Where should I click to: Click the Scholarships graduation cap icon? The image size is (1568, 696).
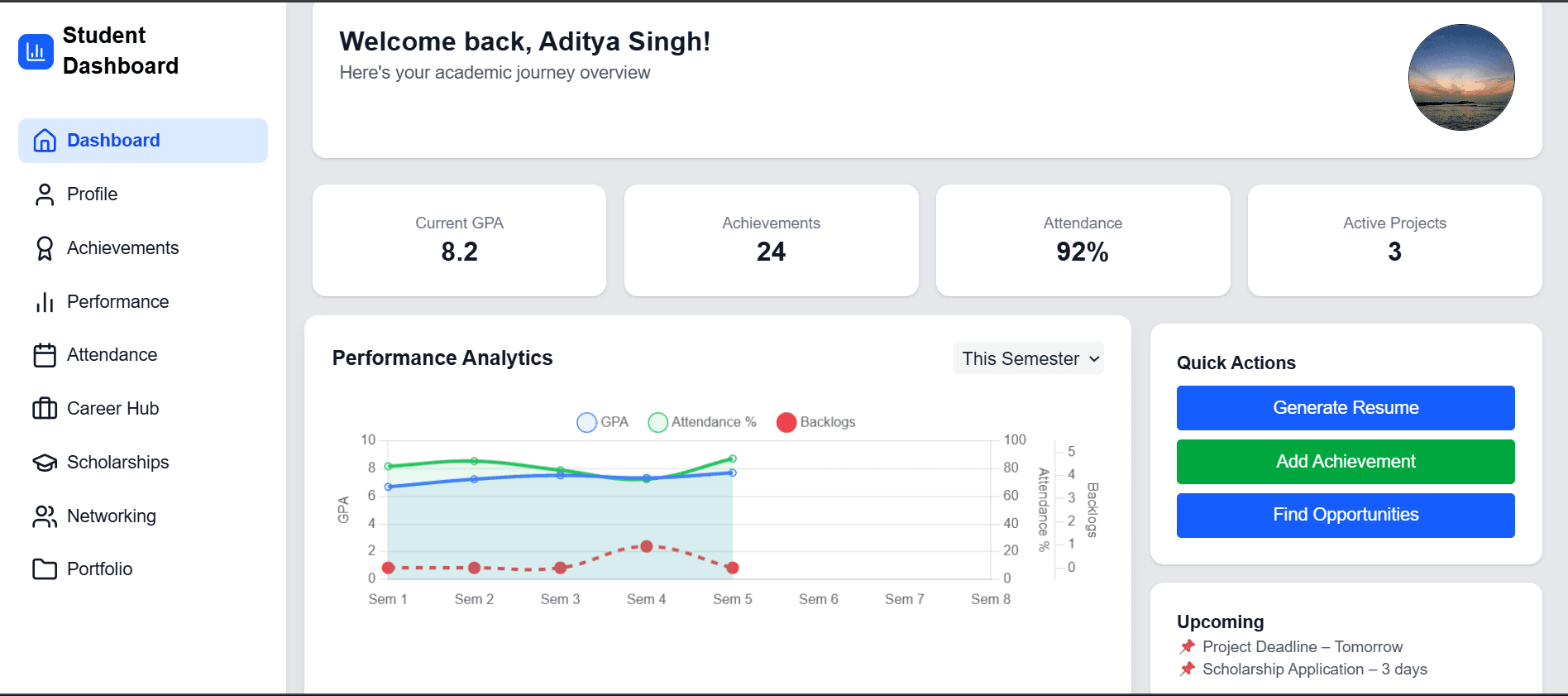click(x=45, y=463)
